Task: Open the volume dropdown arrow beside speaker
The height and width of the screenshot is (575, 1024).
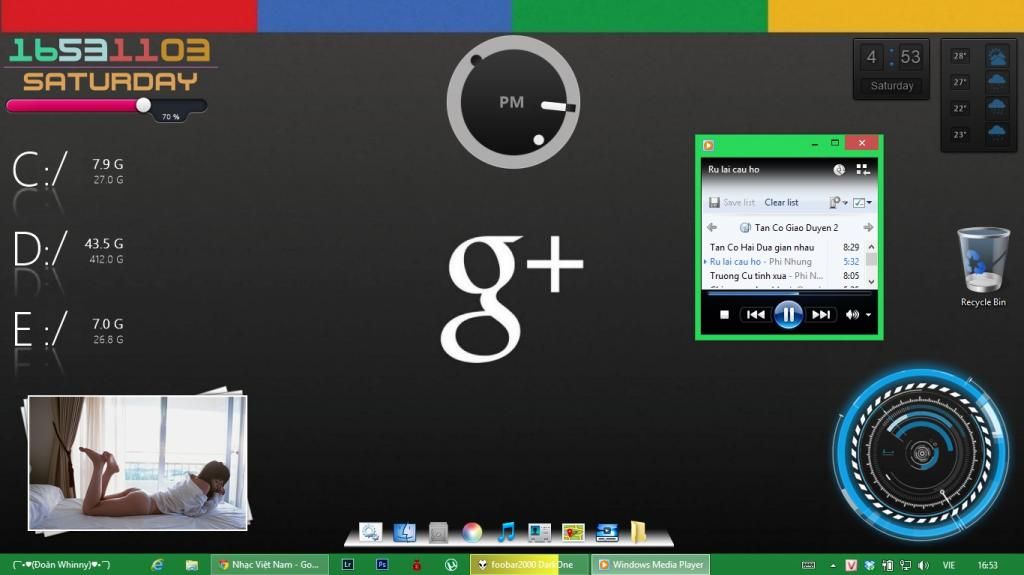Action: (x=869, y=315)
